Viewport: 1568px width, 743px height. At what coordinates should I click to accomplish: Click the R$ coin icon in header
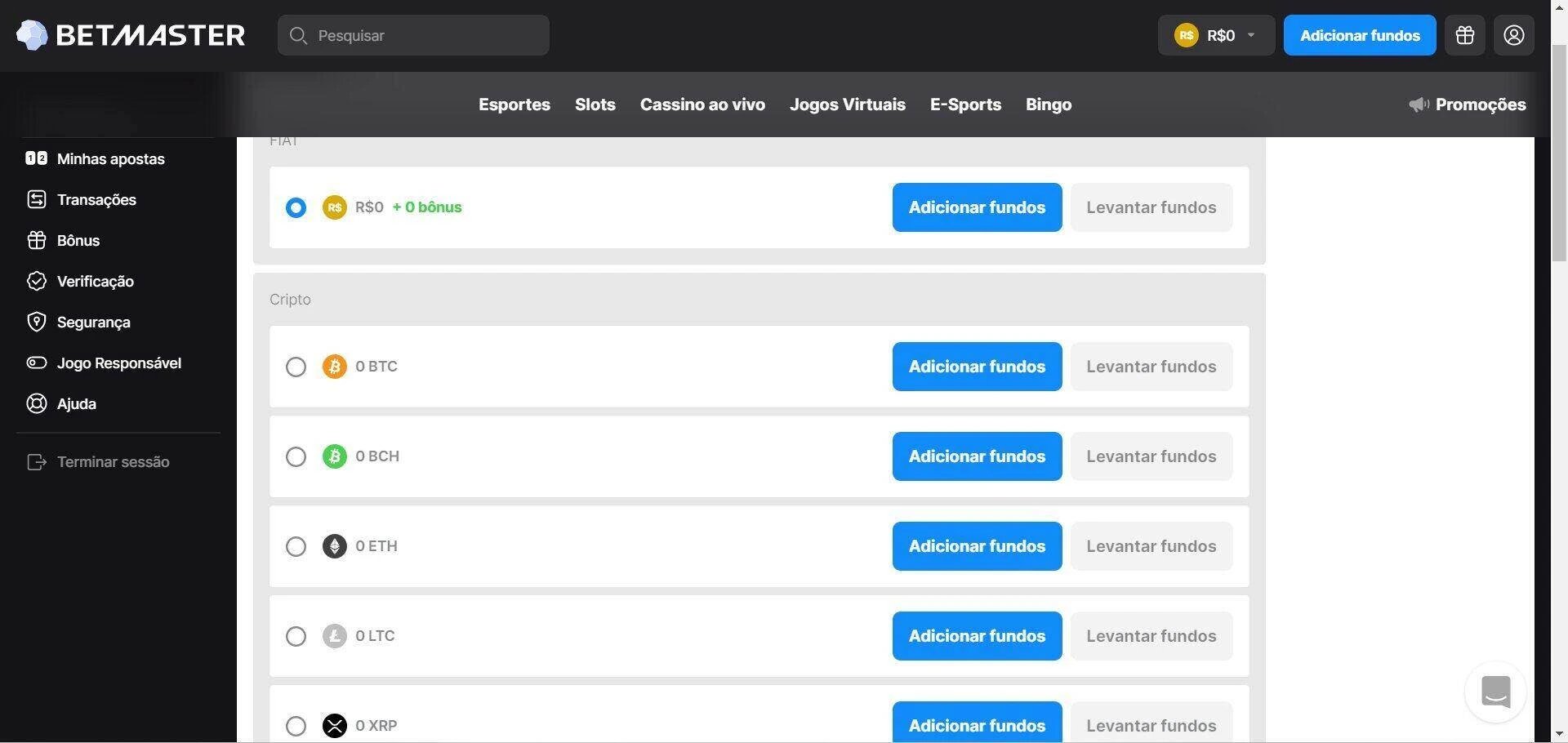tap(1187, 35)
